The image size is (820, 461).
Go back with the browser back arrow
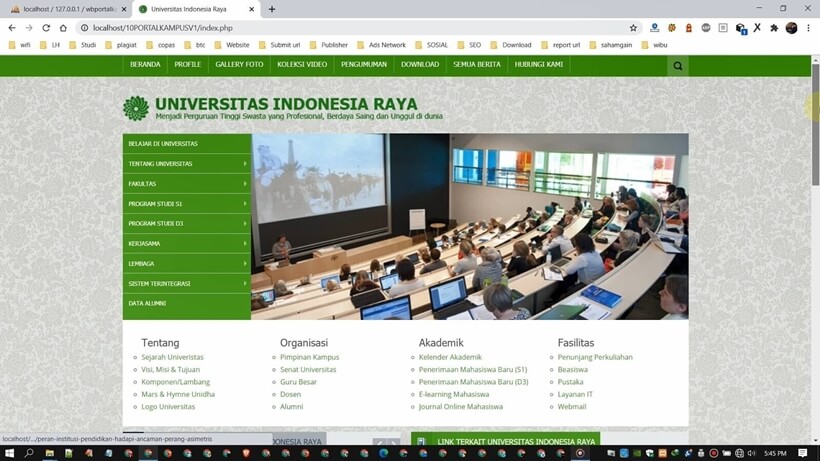[x=12, y=28]
